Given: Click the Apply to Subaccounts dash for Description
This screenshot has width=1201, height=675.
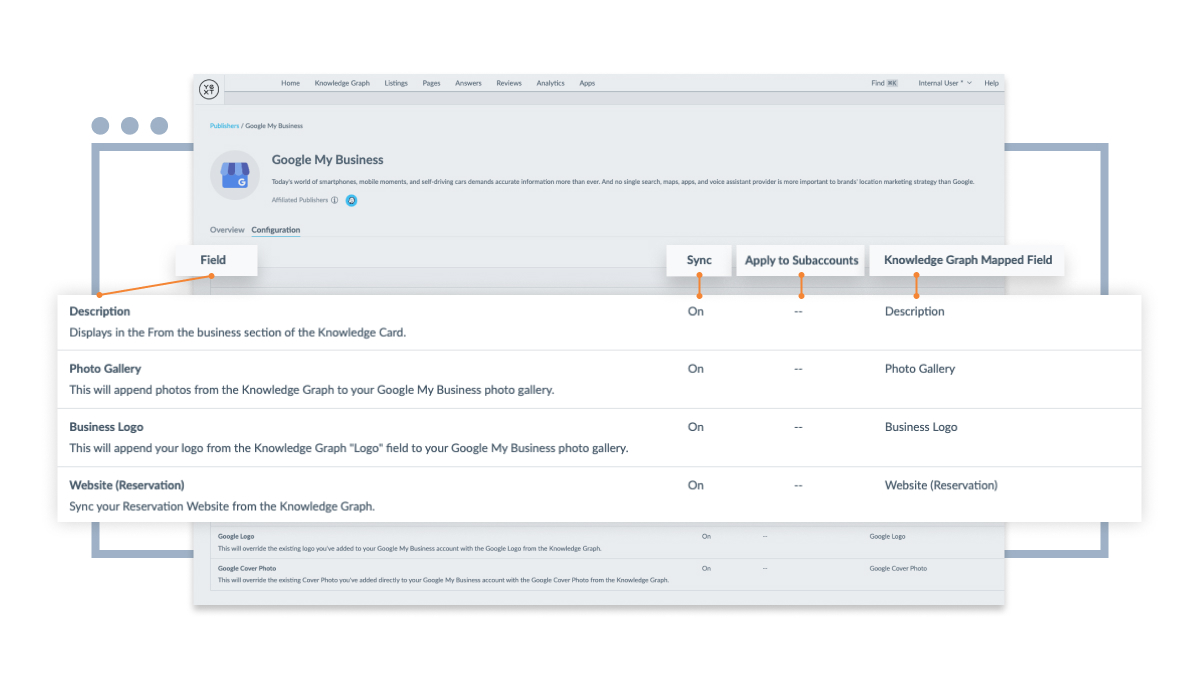Looking at the screenshot, I should point(798,311).
